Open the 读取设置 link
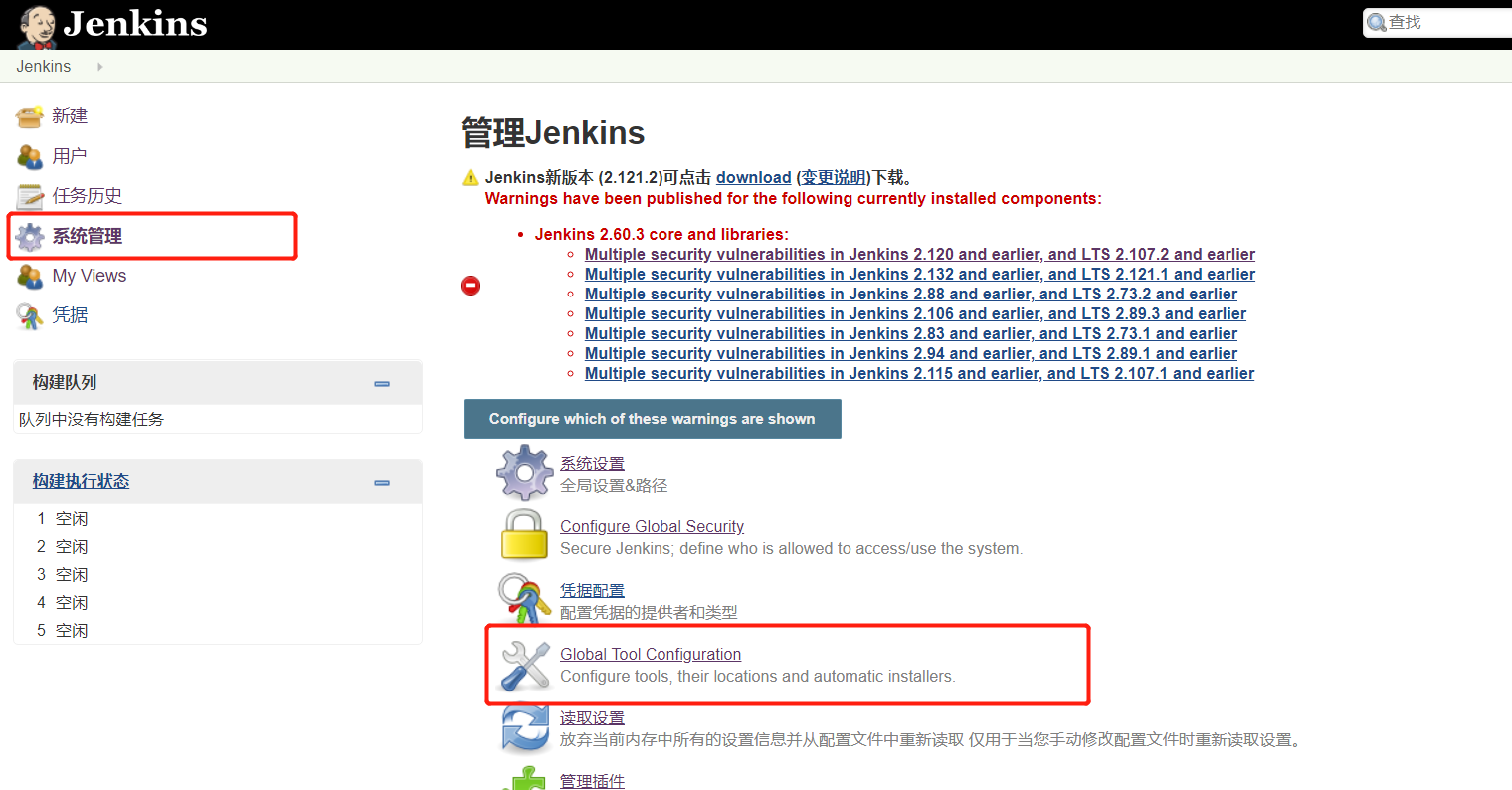 click(592, 717)
